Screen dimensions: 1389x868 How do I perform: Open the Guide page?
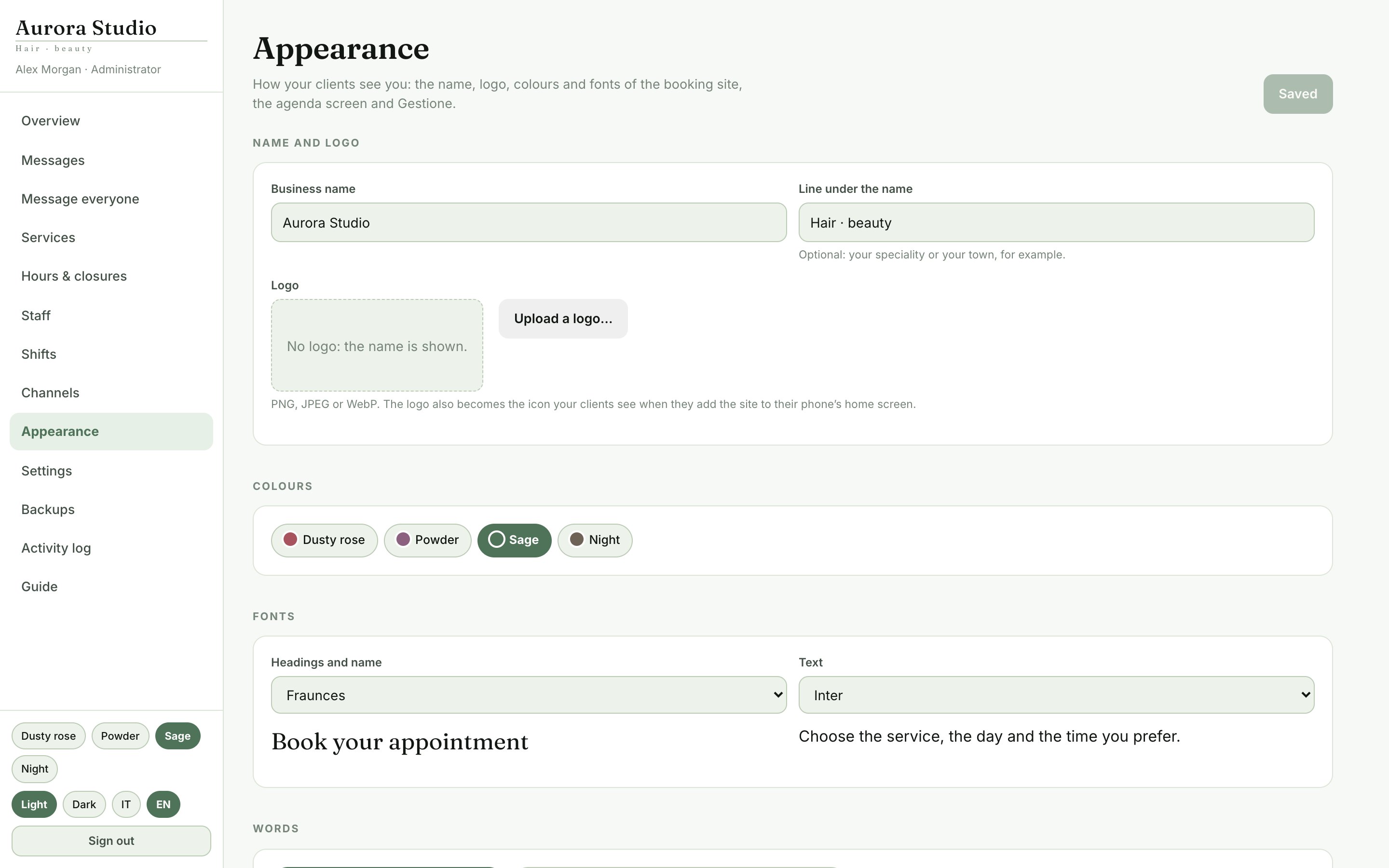[x=111, y=587]
